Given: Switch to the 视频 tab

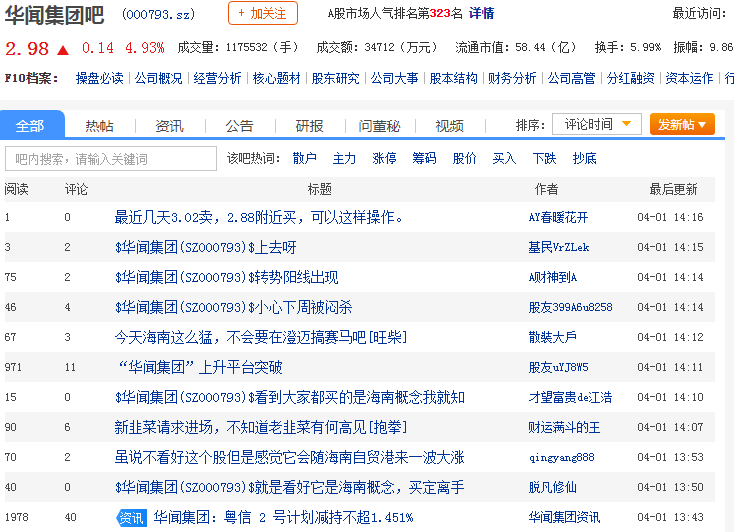Looking at the screenshot, I should [449, 126].
